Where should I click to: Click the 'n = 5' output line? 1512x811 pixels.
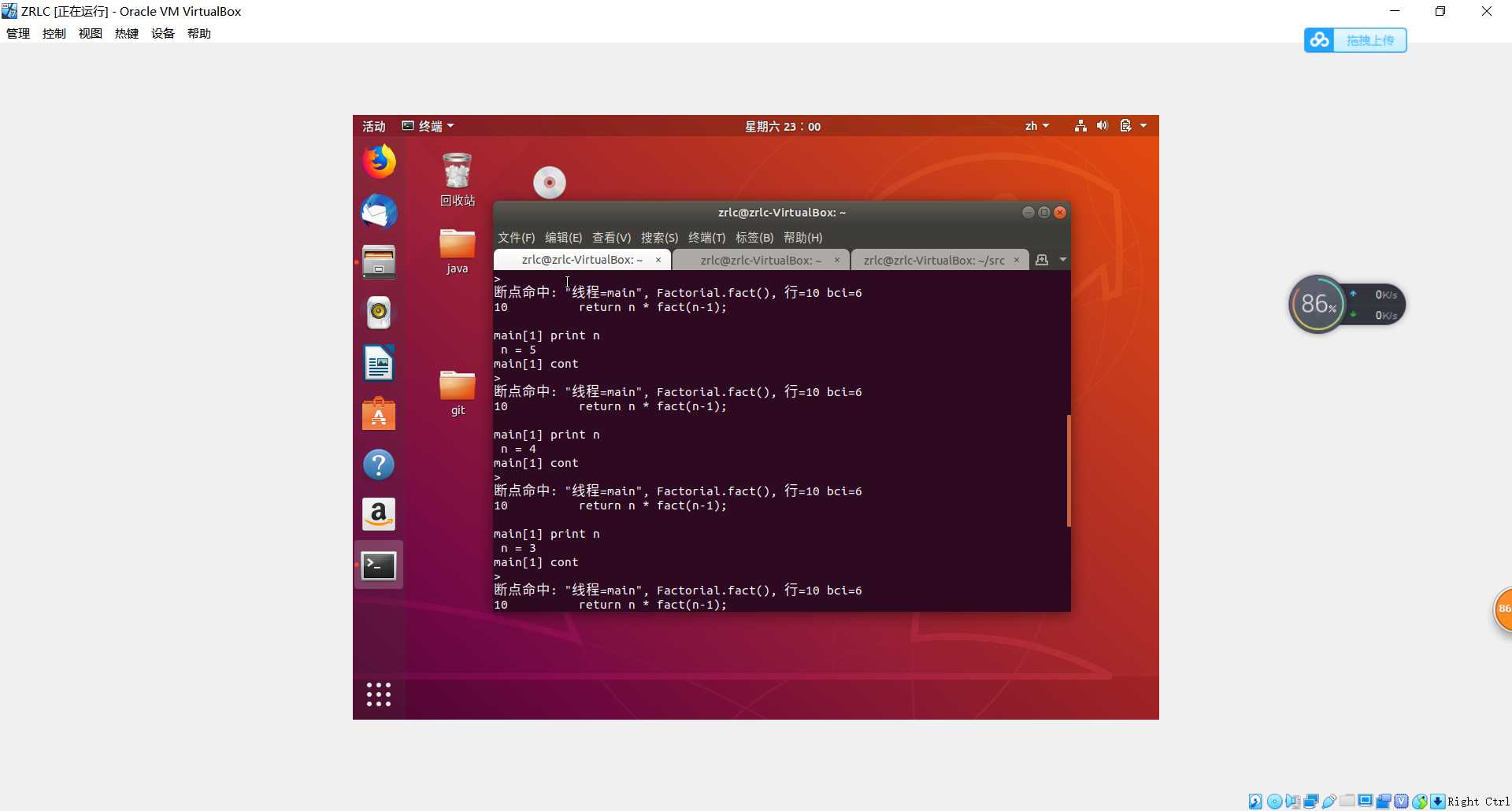click(x=518, y=350)
